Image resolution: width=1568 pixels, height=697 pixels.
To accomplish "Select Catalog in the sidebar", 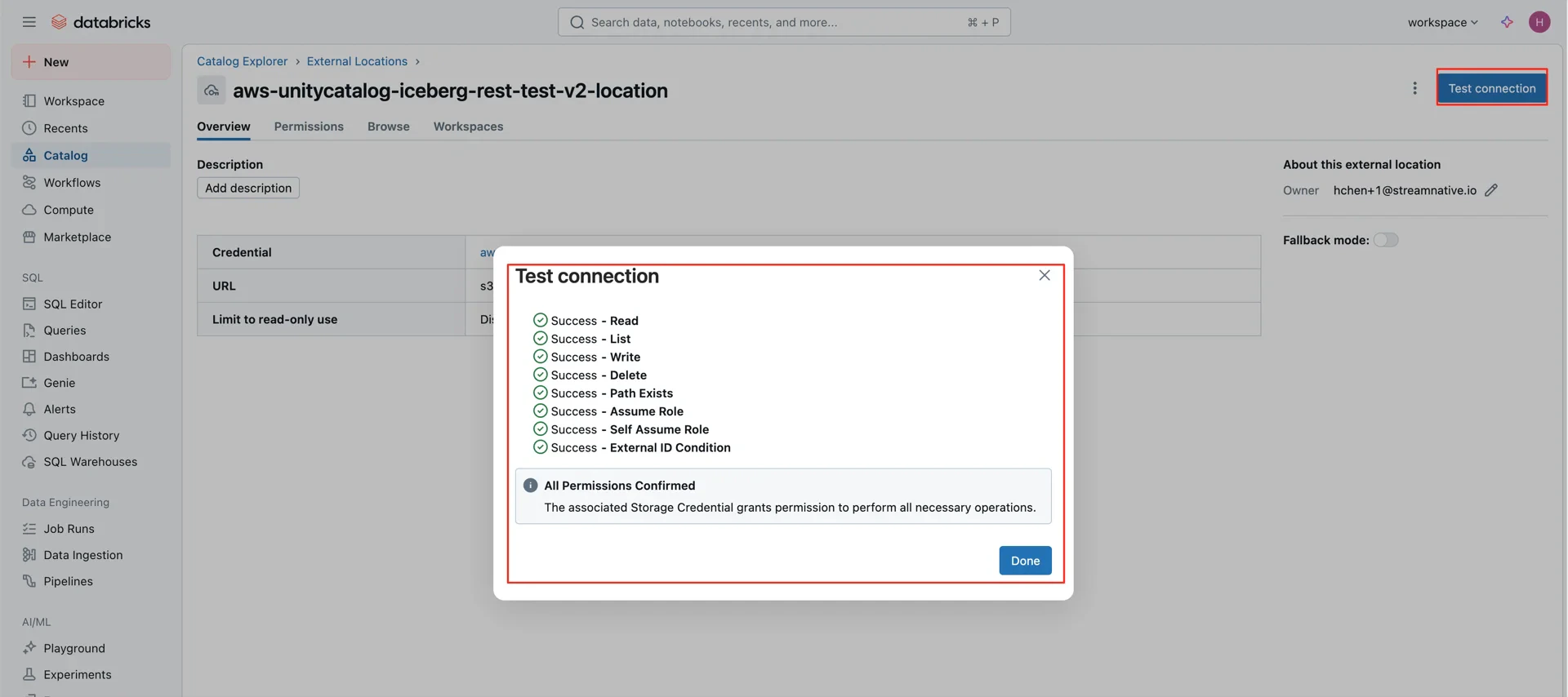I will pyautogui.click(x=91, y=155).
